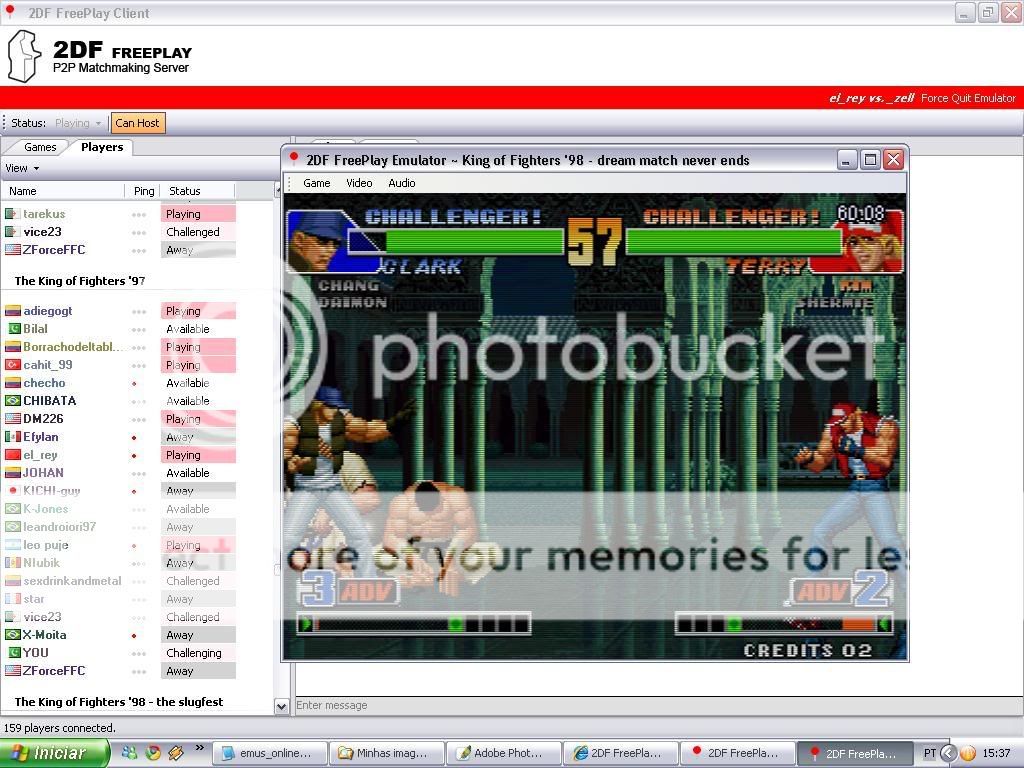This screenshot has height=768, width=1024.
Task: Click Force Quit Emulator link
Action: pyautogui.click(x=967, y=98)
